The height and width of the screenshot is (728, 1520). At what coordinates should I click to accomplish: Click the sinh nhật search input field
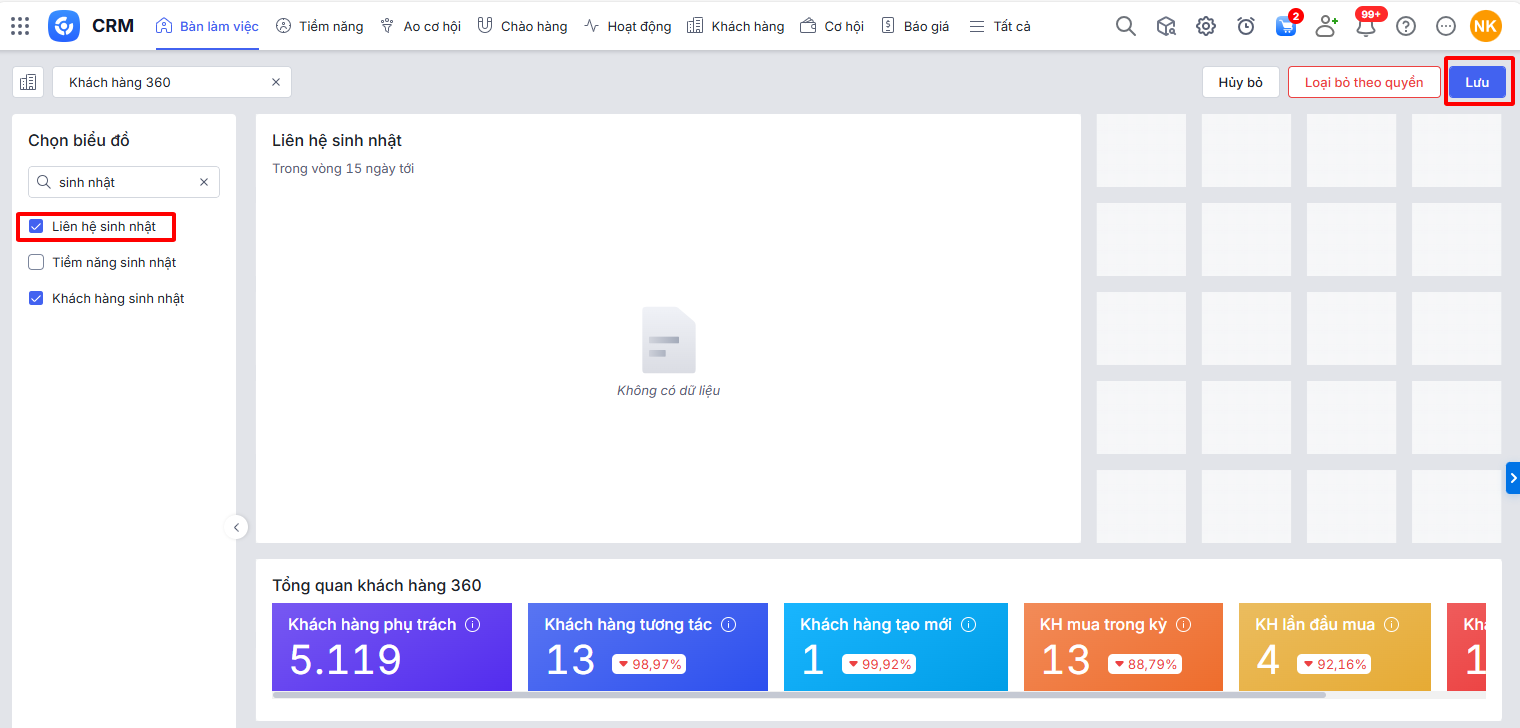tap(125, 182)
